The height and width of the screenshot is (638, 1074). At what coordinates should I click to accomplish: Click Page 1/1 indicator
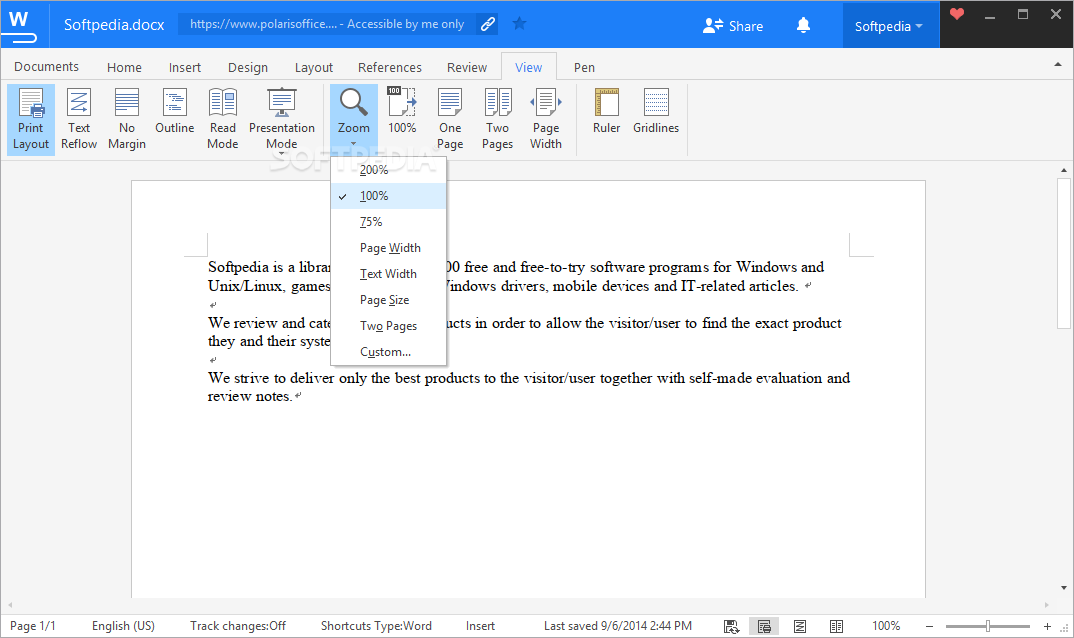(32, 626)
